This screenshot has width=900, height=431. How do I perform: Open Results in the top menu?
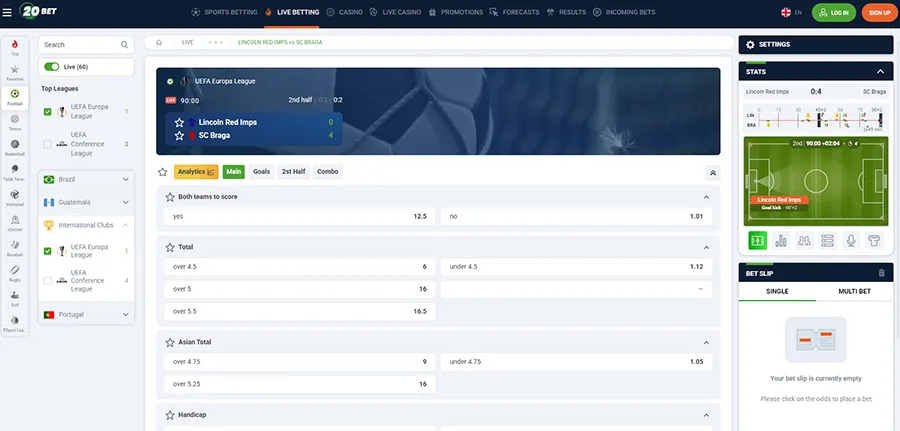pos(567,12)
